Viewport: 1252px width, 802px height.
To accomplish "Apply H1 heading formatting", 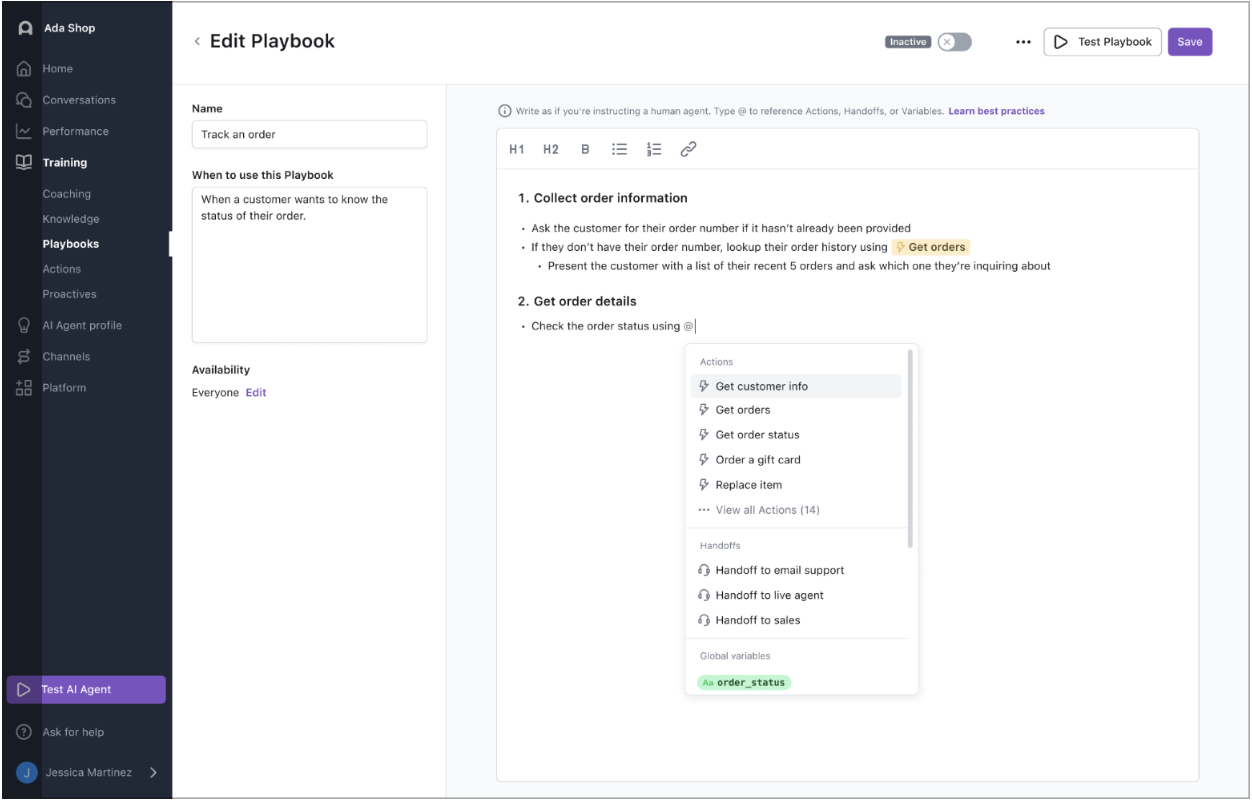I will coord(517,149).
